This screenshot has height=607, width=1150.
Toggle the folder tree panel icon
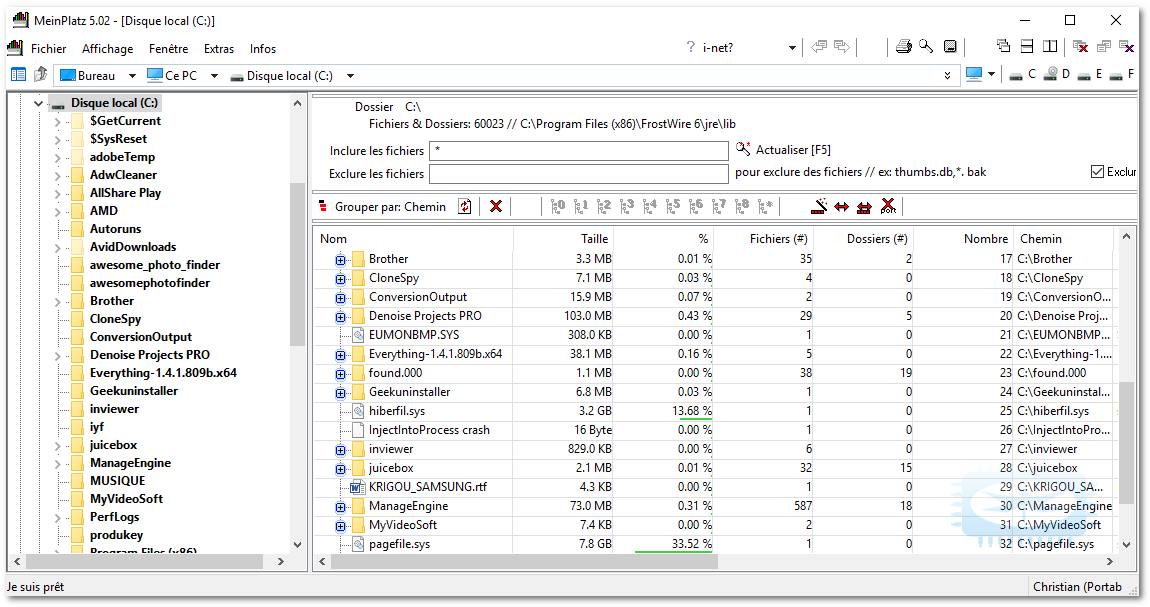[x=18, y=75]
